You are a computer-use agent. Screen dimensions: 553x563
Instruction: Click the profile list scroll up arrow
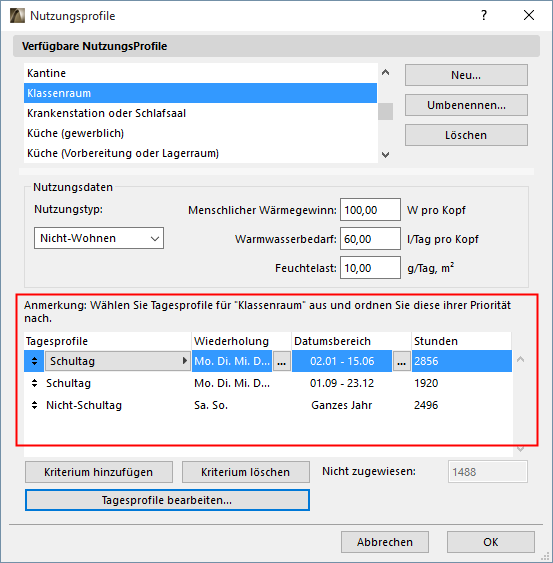(x=385, y=73)
